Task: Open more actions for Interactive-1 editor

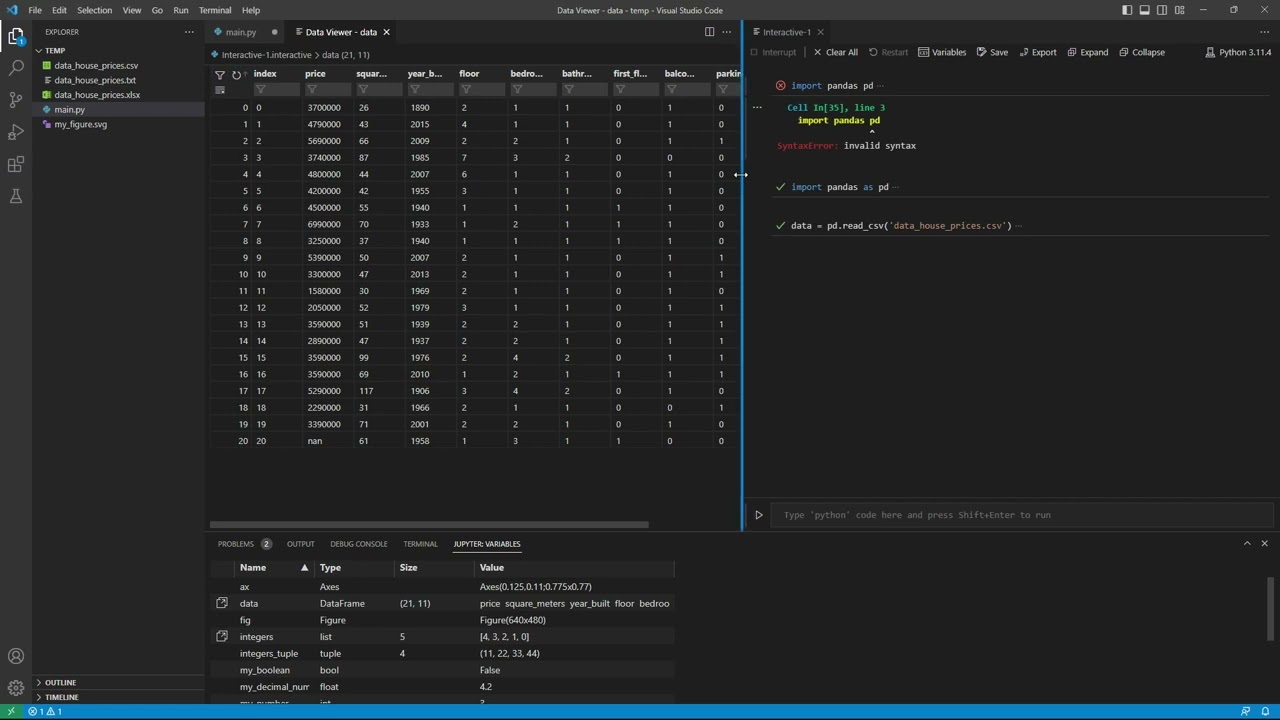Action: point(1265,32)
